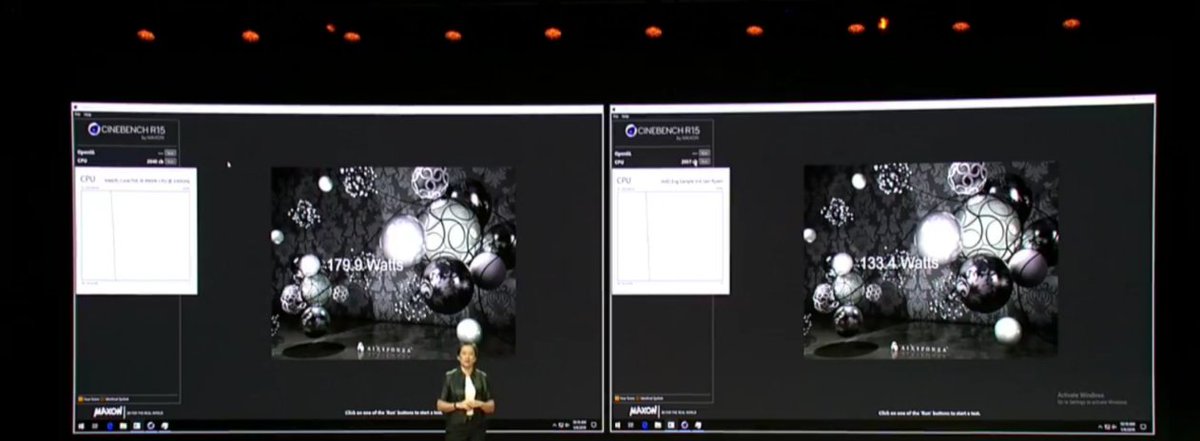Image resolution: width=1200 pixels, height=441 pixels.
Task: Open Help menu in left Cinebench window
Action: [x=87, y=115]
